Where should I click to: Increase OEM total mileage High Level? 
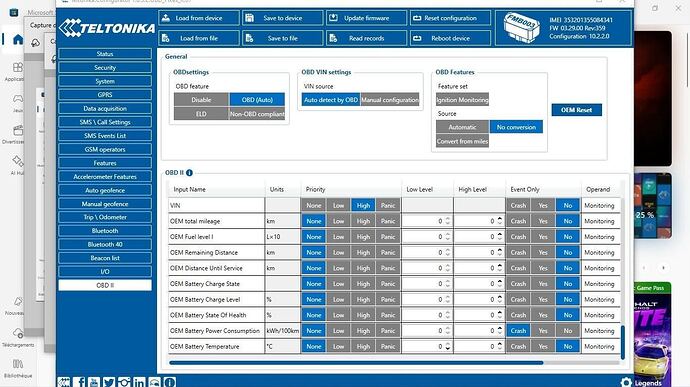500,218
